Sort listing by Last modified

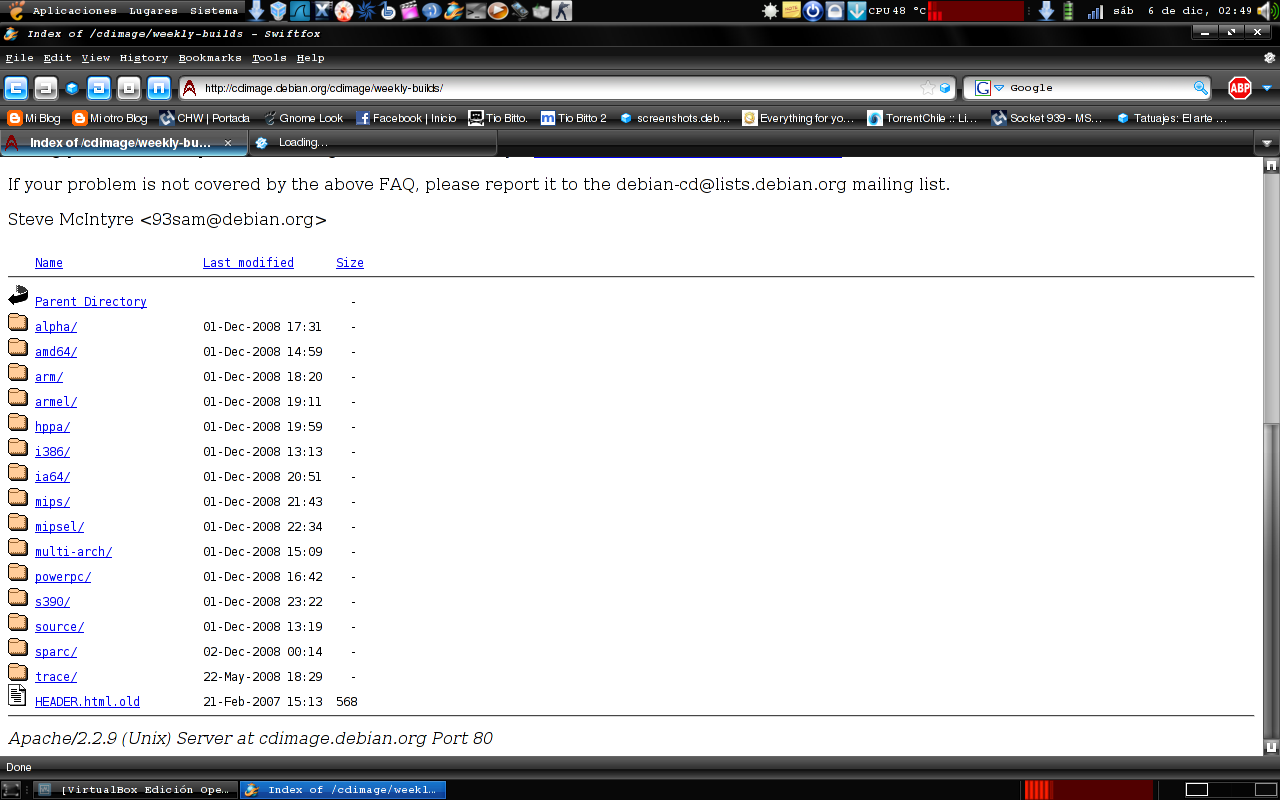pyautogui.click(x=248, y=262)
